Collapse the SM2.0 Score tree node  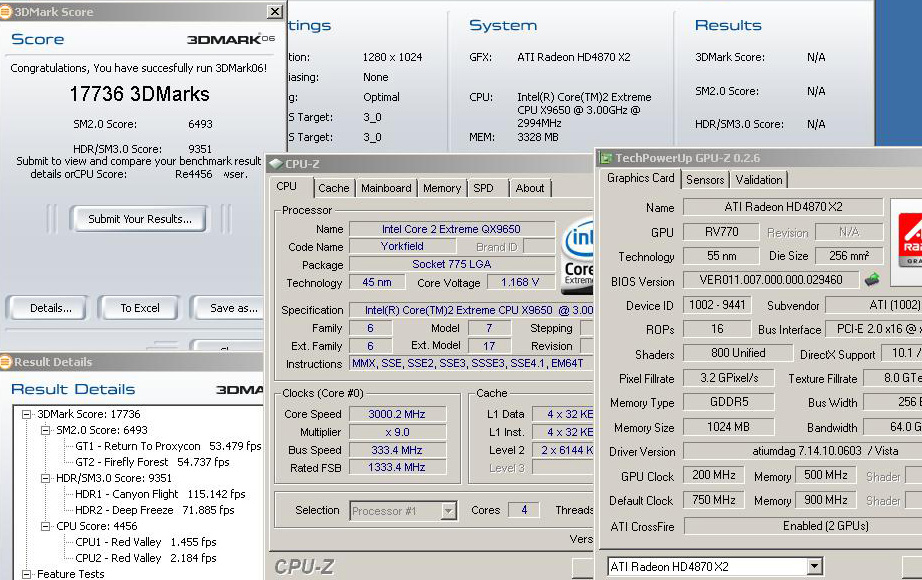coord(46,430)
